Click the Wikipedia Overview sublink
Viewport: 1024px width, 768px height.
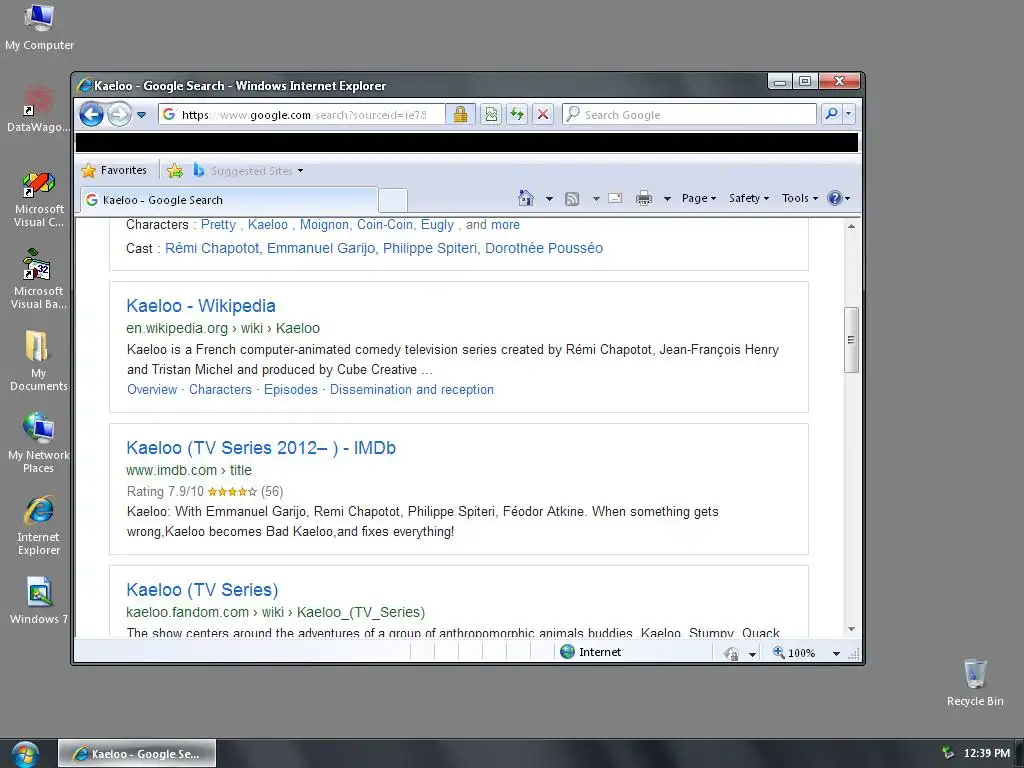(x=152, y=390)
